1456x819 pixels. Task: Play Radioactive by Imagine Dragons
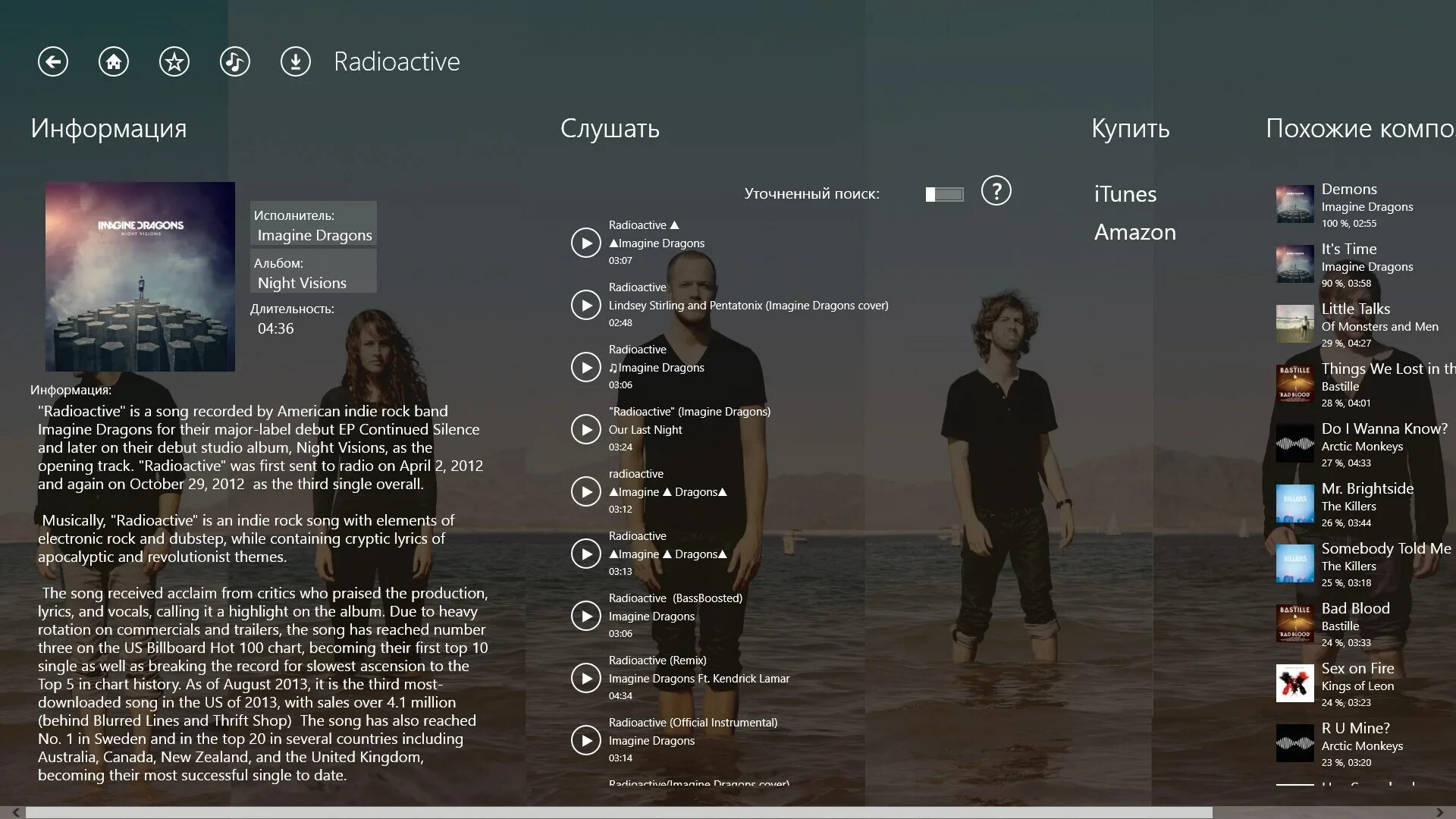coord(584,242)
